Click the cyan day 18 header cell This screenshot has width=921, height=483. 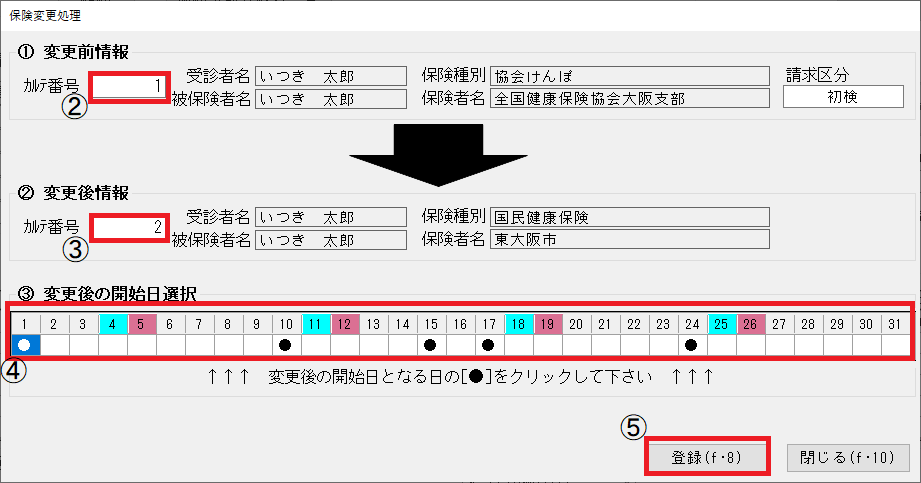tap(518, 324)
